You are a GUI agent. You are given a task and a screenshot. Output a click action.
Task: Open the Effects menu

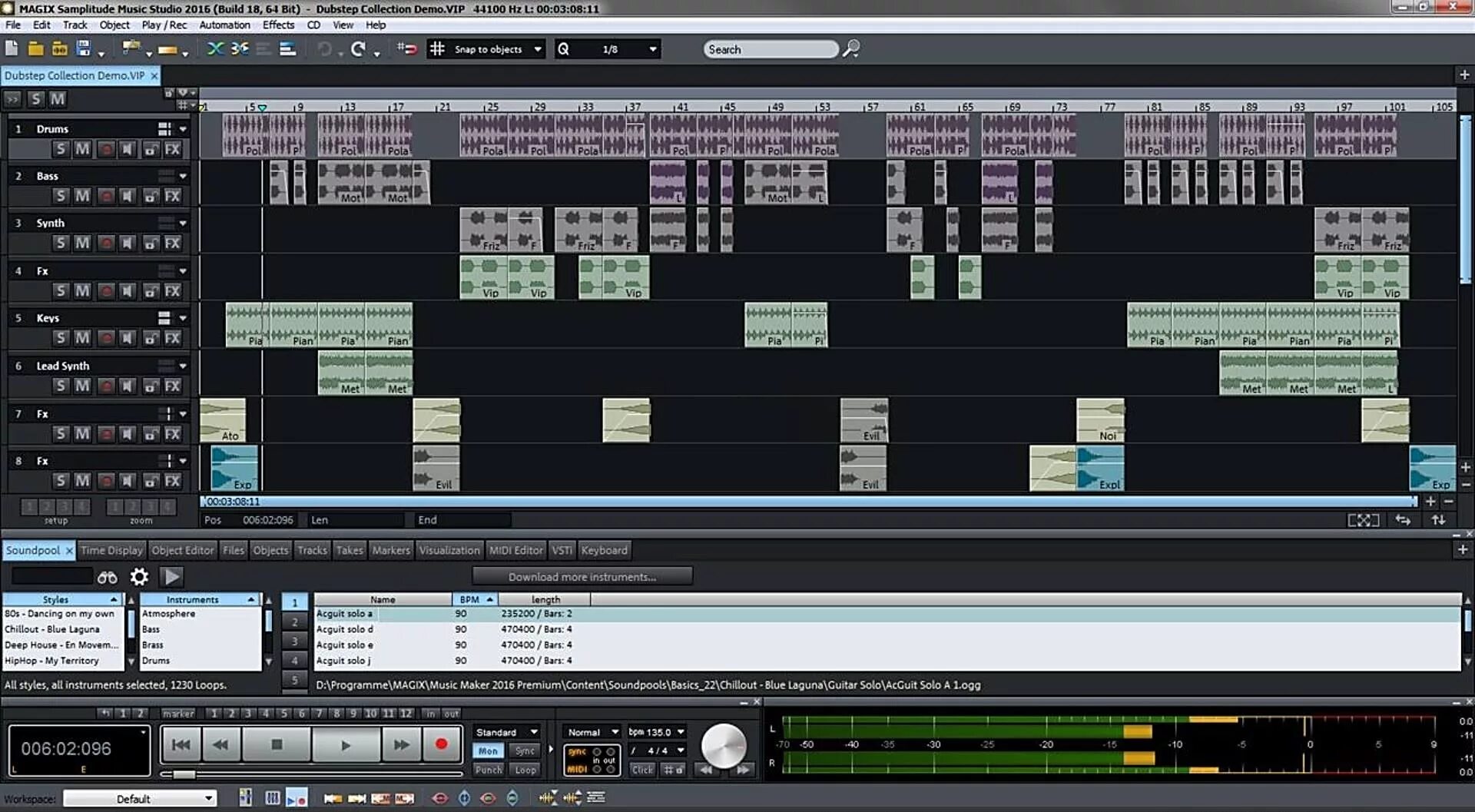pos(278,25)
